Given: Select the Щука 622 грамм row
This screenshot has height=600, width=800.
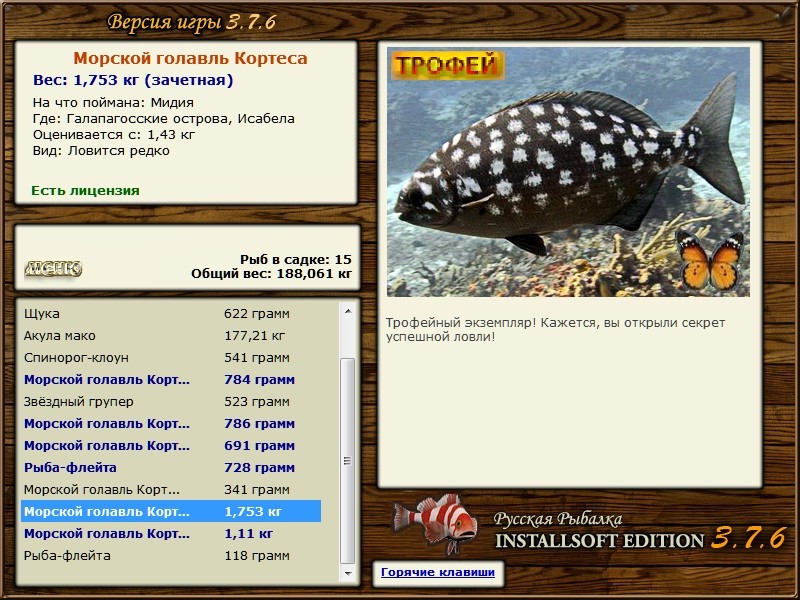Looking at the screenshot, I should tap(171, 313).
